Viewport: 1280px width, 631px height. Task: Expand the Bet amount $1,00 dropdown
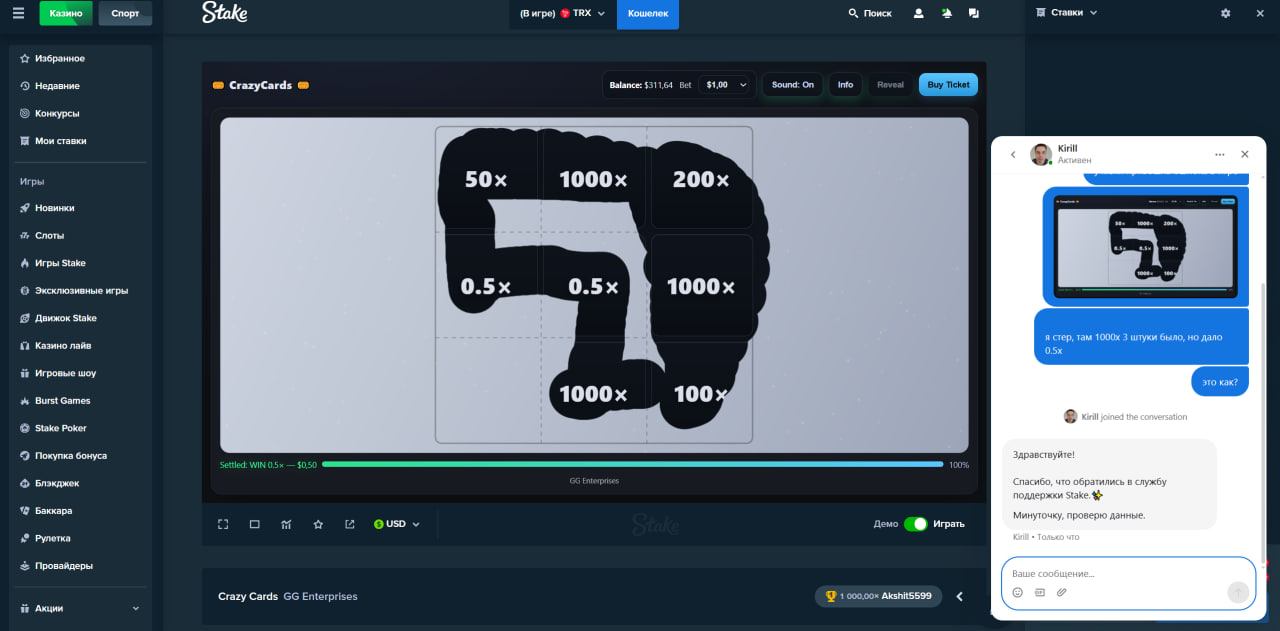click(x=727, y=85)
